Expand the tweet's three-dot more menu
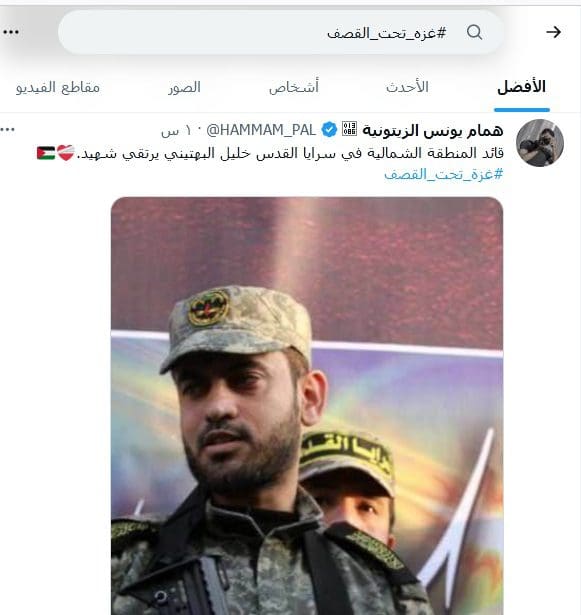Viewport: 581px width, 615px height. coord(7,129)
